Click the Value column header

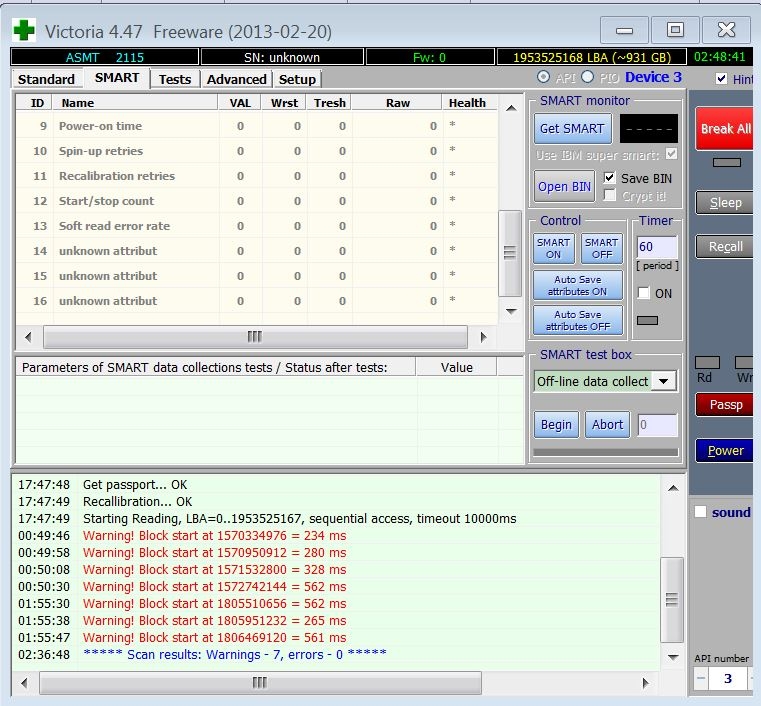456,367
